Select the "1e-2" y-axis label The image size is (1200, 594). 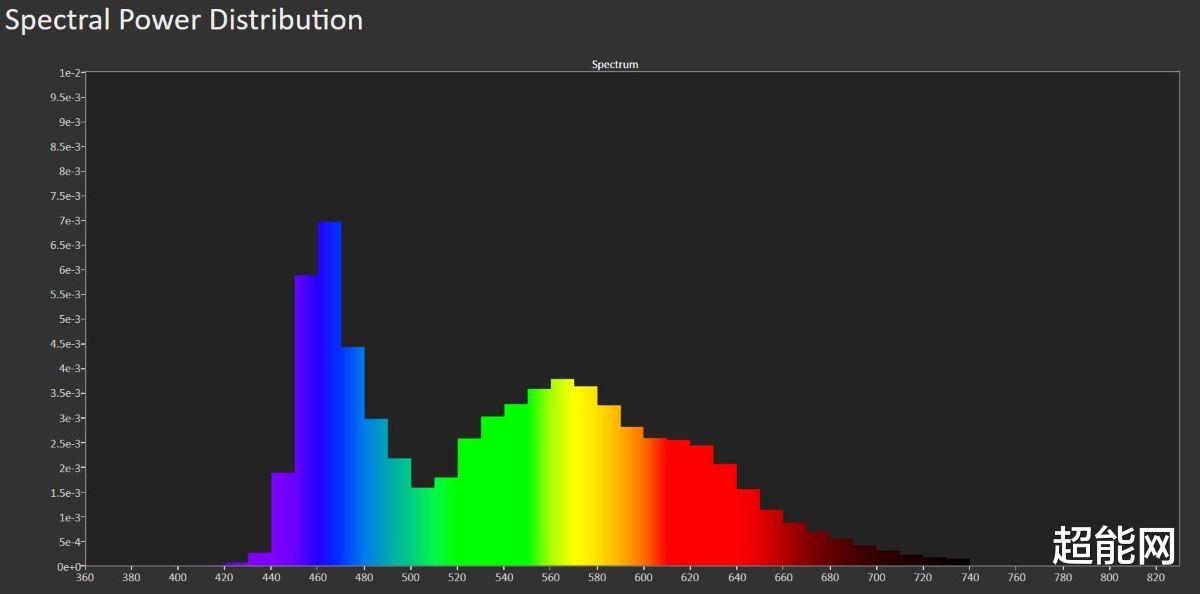(69, 73)
